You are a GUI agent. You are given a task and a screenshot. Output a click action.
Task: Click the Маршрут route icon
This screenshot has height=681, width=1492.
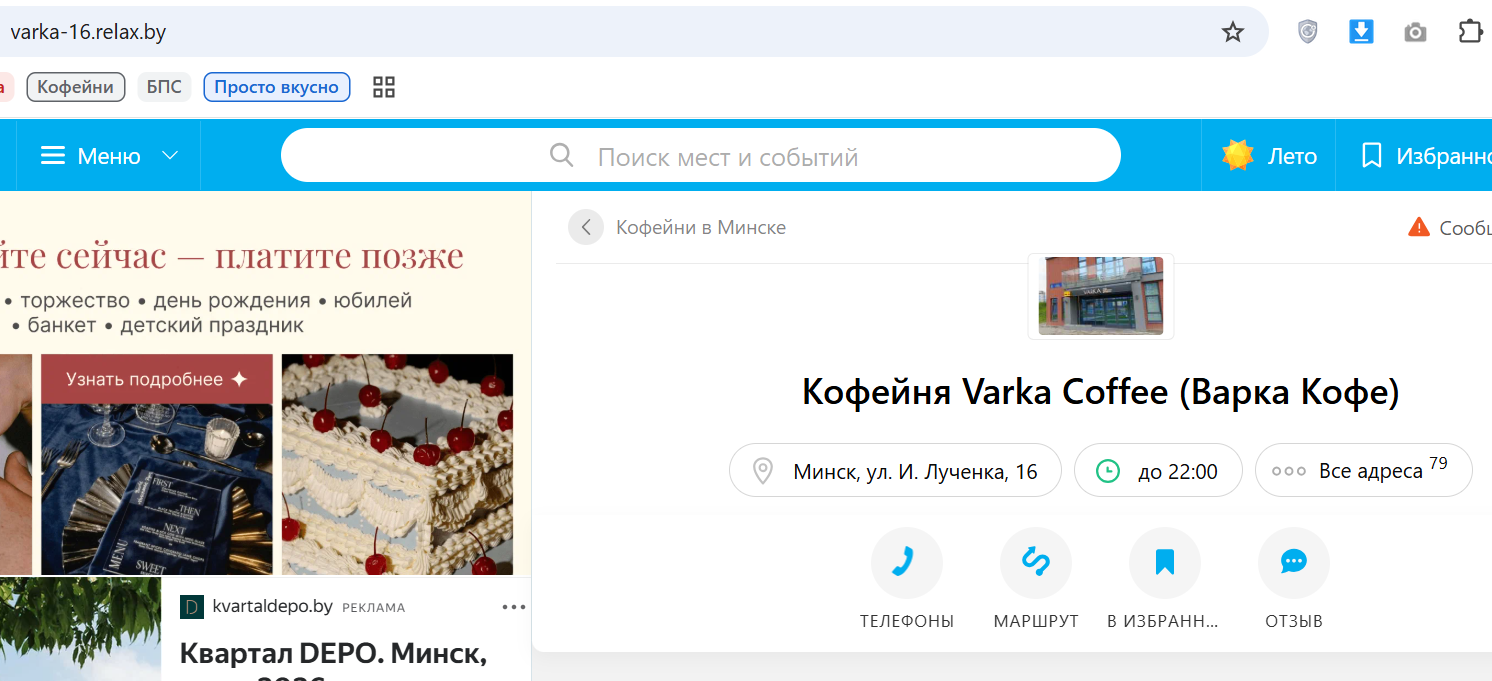coord(1036,563)
